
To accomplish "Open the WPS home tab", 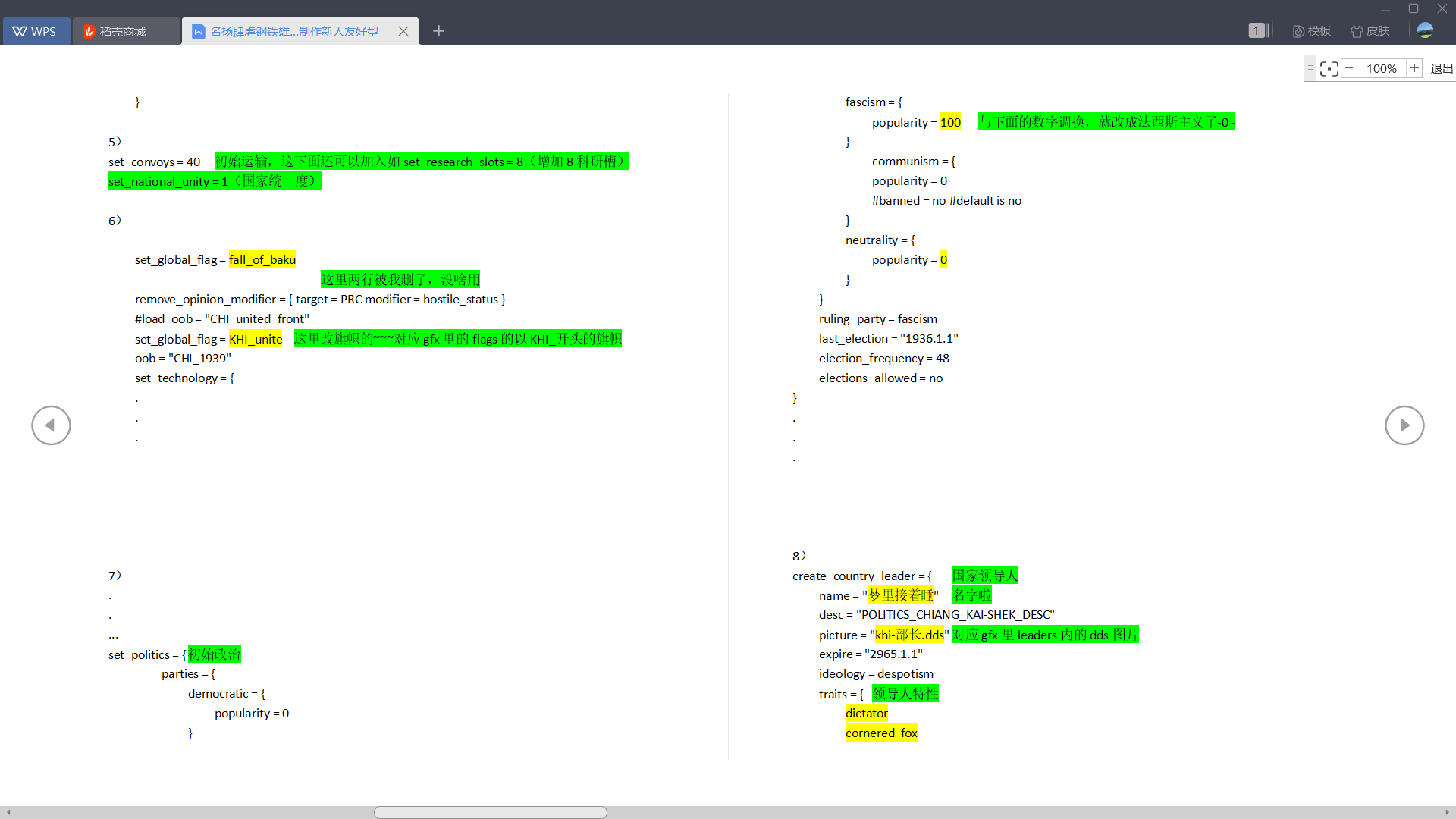I will 36,31.
